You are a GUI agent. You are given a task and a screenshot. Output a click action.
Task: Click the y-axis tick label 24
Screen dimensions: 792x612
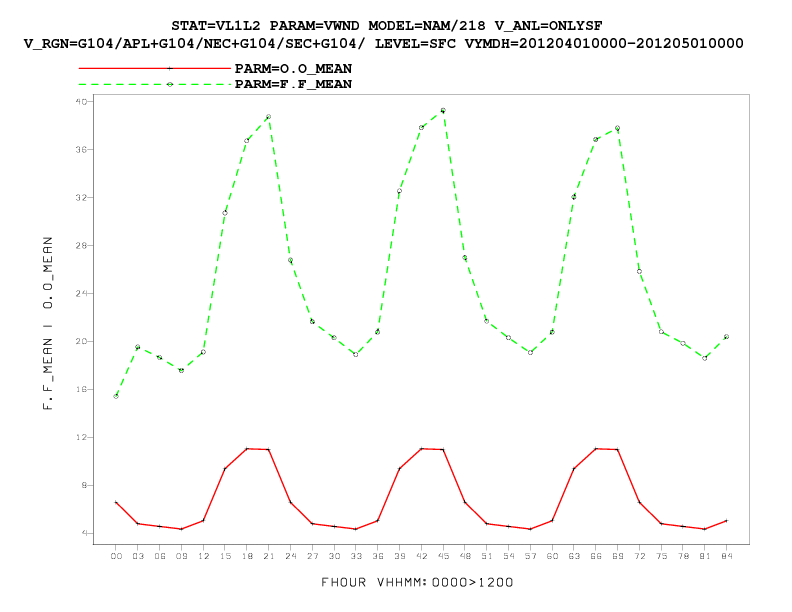81,293
